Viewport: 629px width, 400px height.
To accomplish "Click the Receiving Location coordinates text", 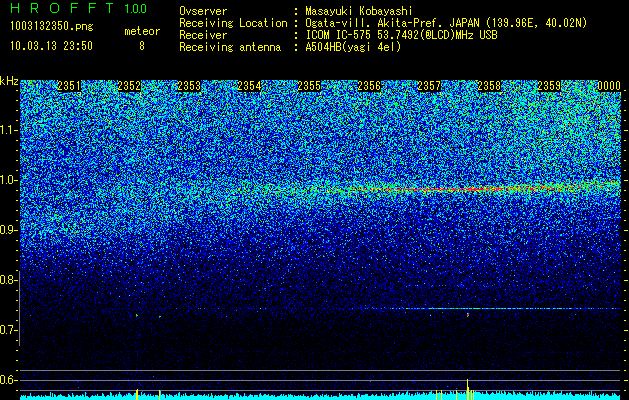I will [x=446, y=23].
